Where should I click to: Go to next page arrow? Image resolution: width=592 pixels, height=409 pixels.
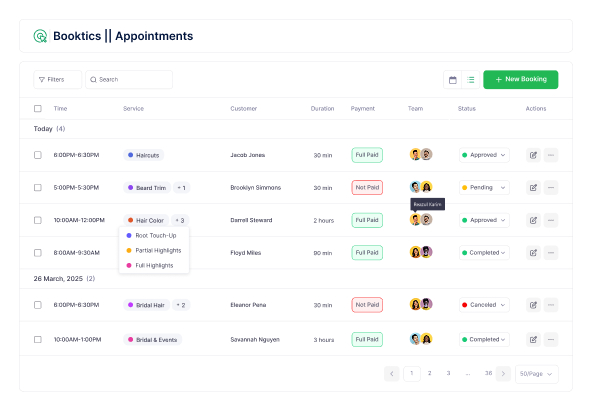pos(503,374)
